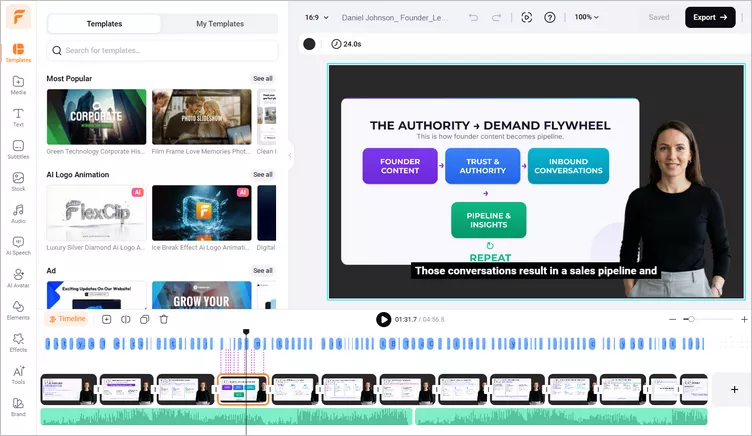Open the Brand panel
752x436 pixels.
(18, 407)
